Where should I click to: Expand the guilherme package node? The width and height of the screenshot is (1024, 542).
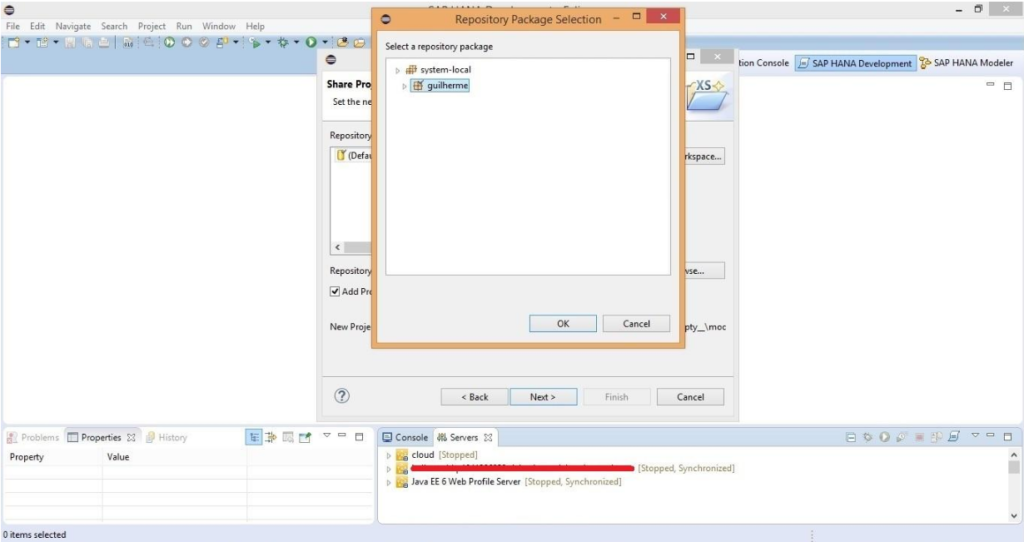(x=404, y=86)
